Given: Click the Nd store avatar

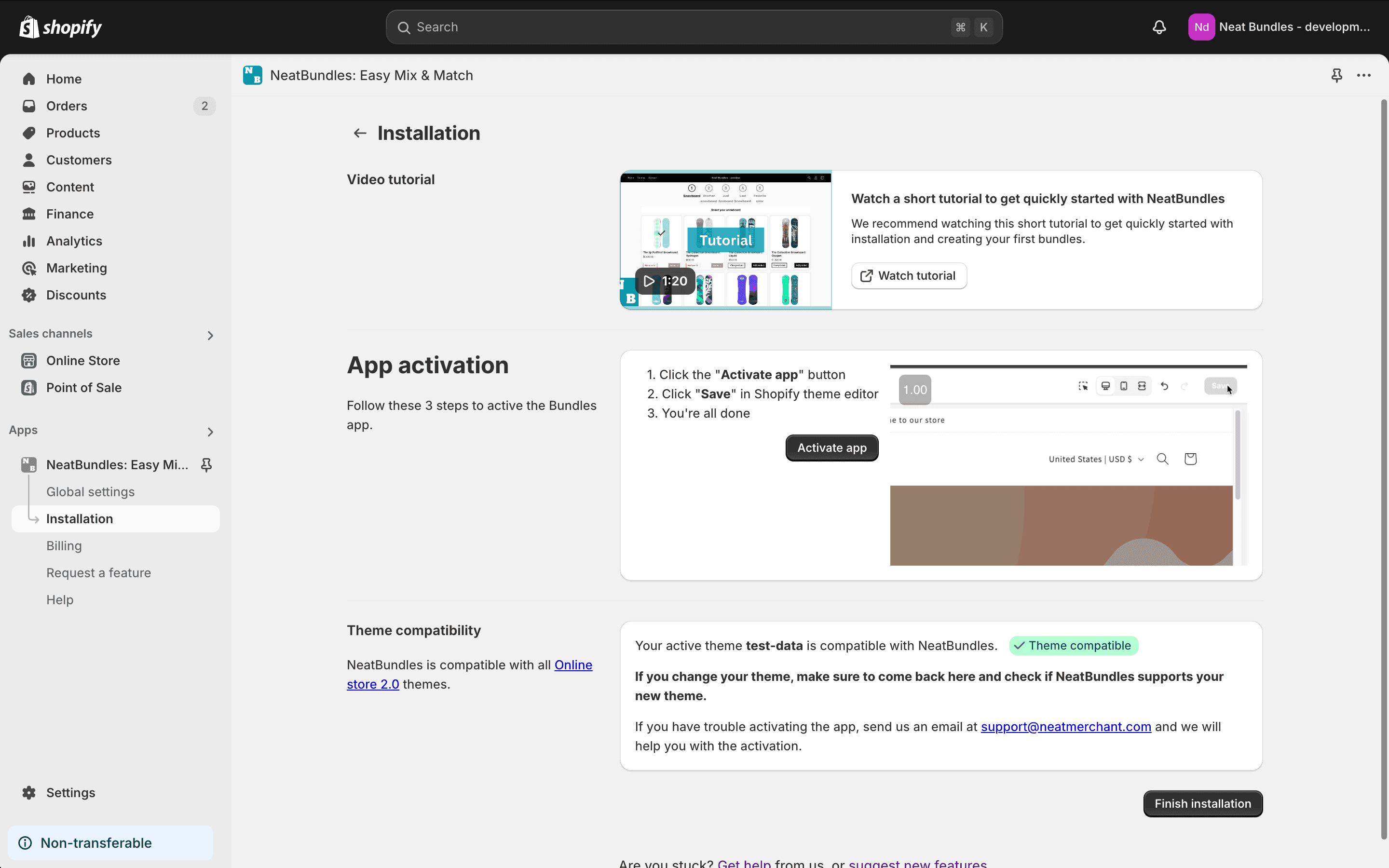Looking at the screenshot, I should (x=1201, y=27).
